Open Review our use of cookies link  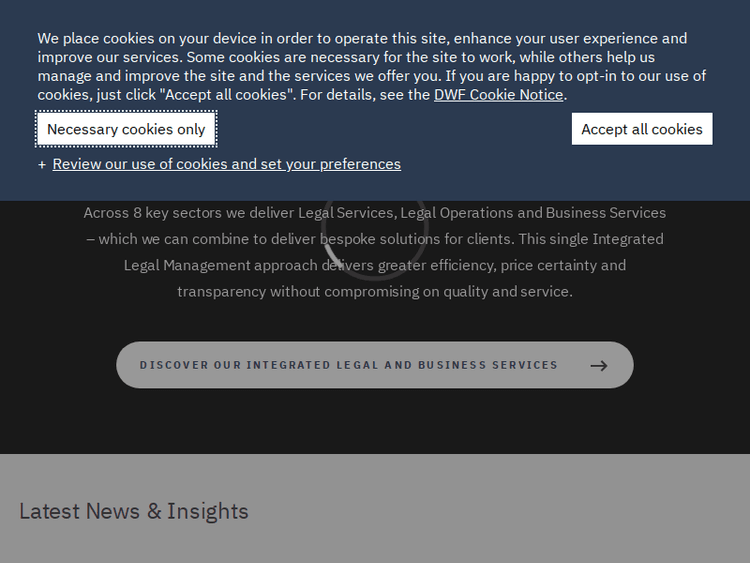pyautogui.click(x=226, y=164)
